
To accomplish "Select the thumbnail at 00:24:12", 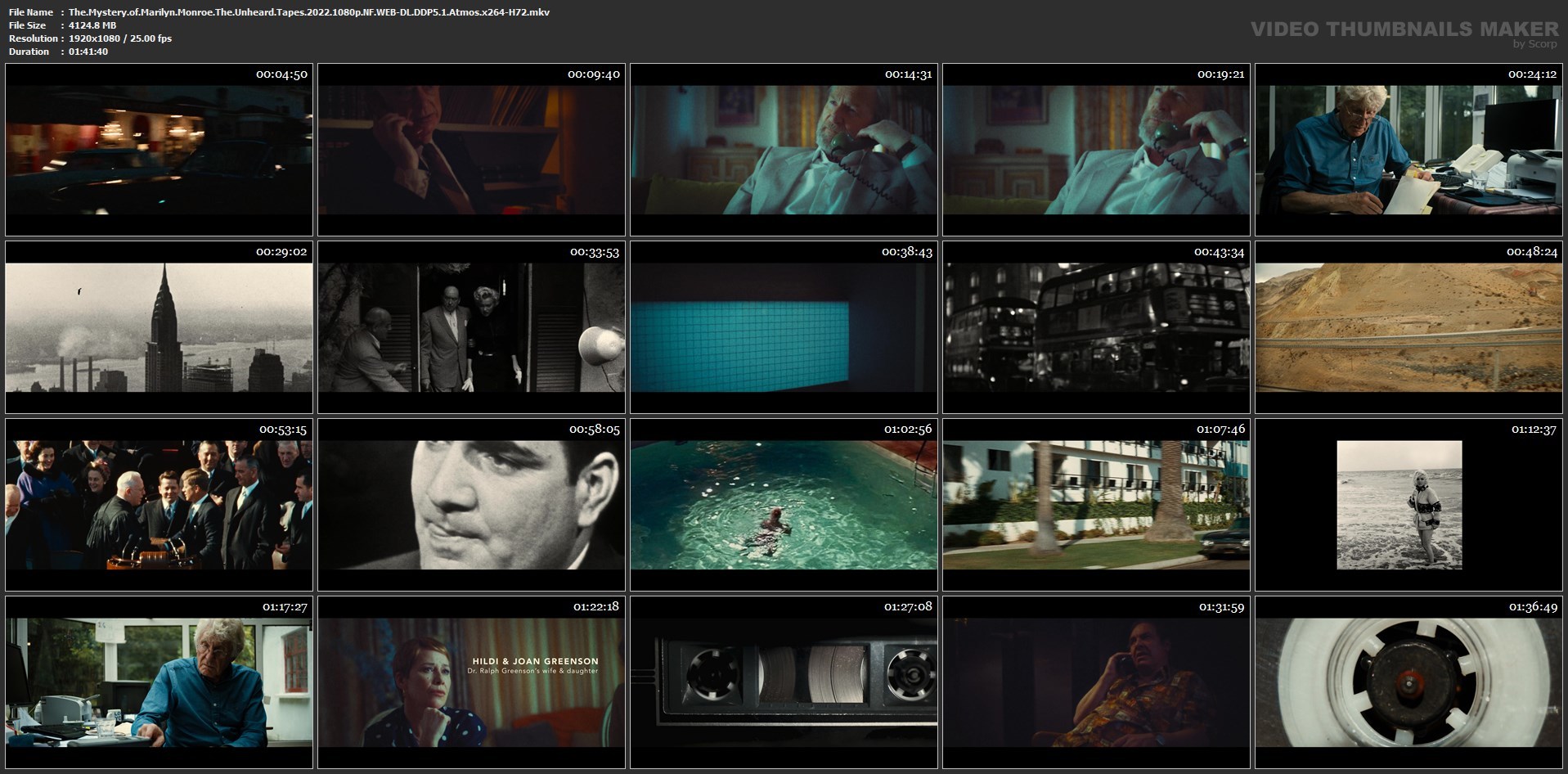I will [x=1409, y=150].
